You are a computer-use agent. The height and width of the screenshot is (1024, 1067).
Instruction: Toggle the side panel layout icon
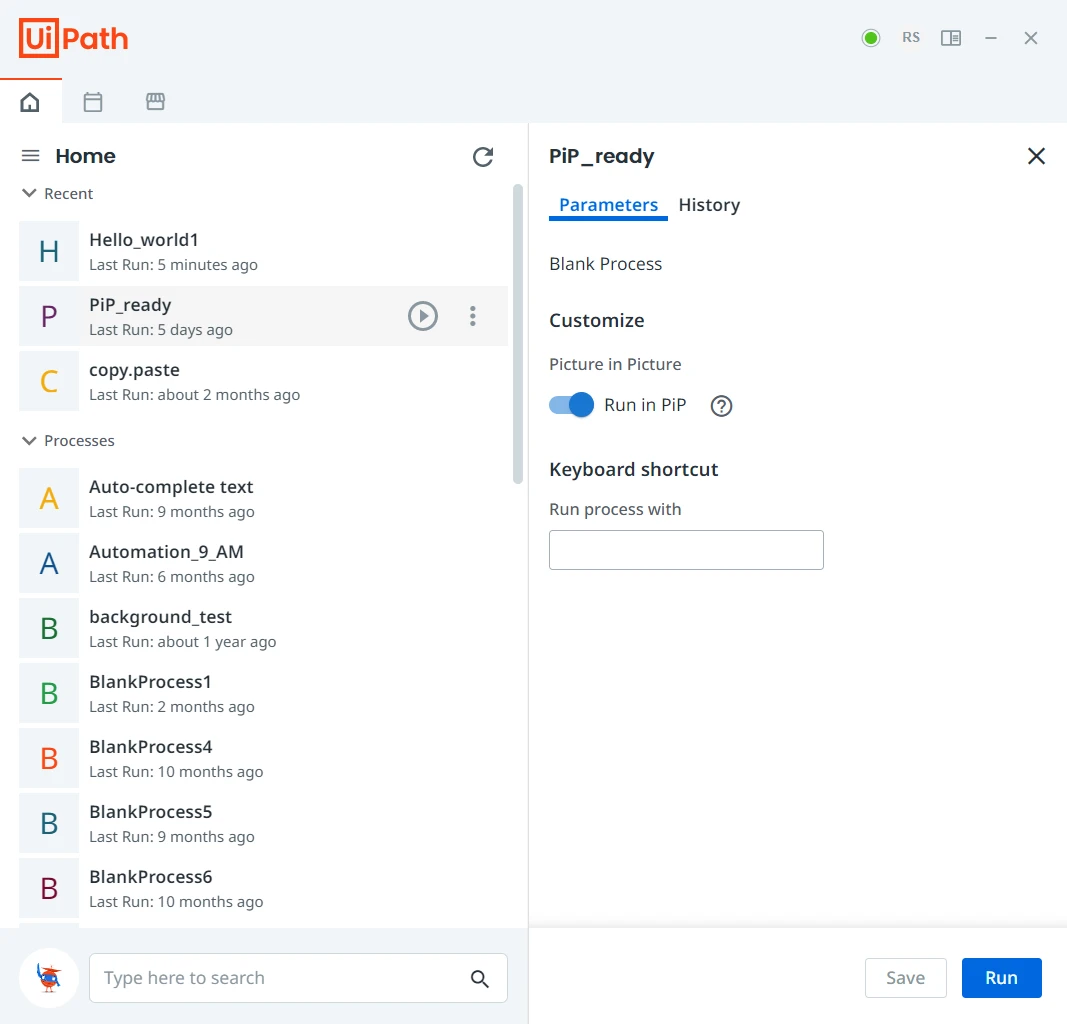[x=951, y=38]
